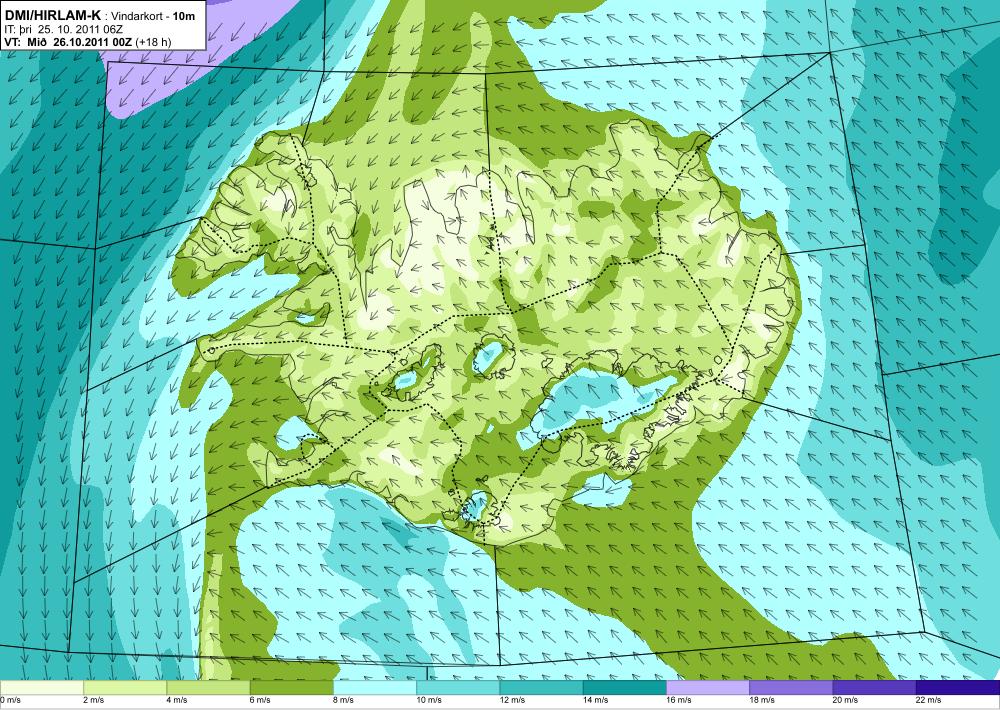The image size is (1000, 710).
Task: Select the light green 4–6 m/s legend swatch
Action: pos(208,688)
